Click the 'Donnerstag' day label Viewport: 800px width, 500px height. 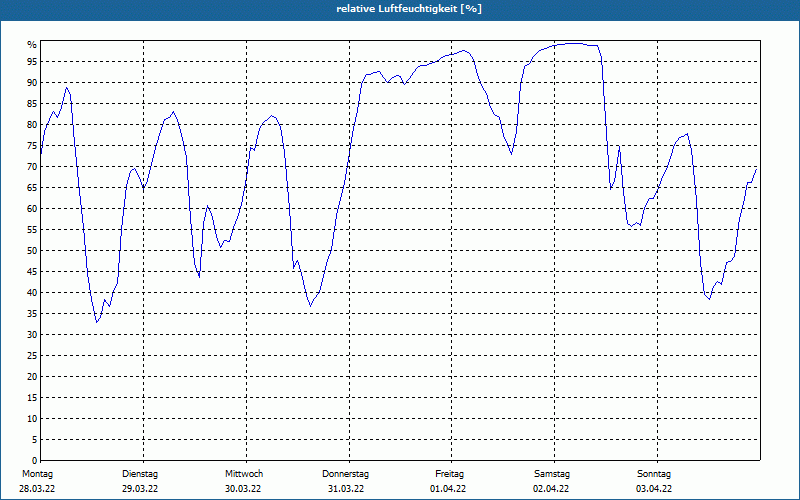click(345, 474)
